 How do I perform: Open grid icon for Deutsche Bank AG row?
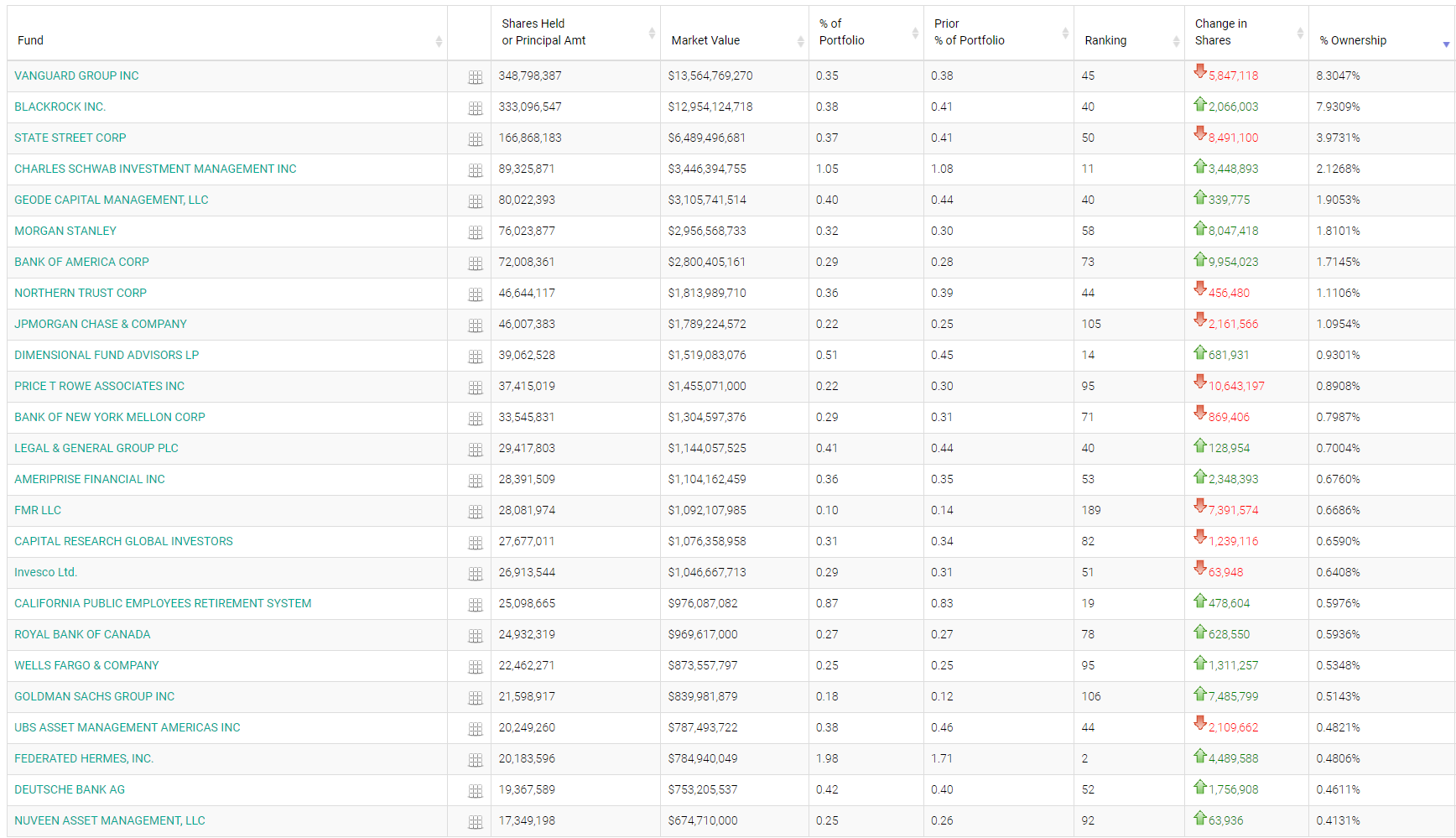pyautogui.click(x=476, y=791)
